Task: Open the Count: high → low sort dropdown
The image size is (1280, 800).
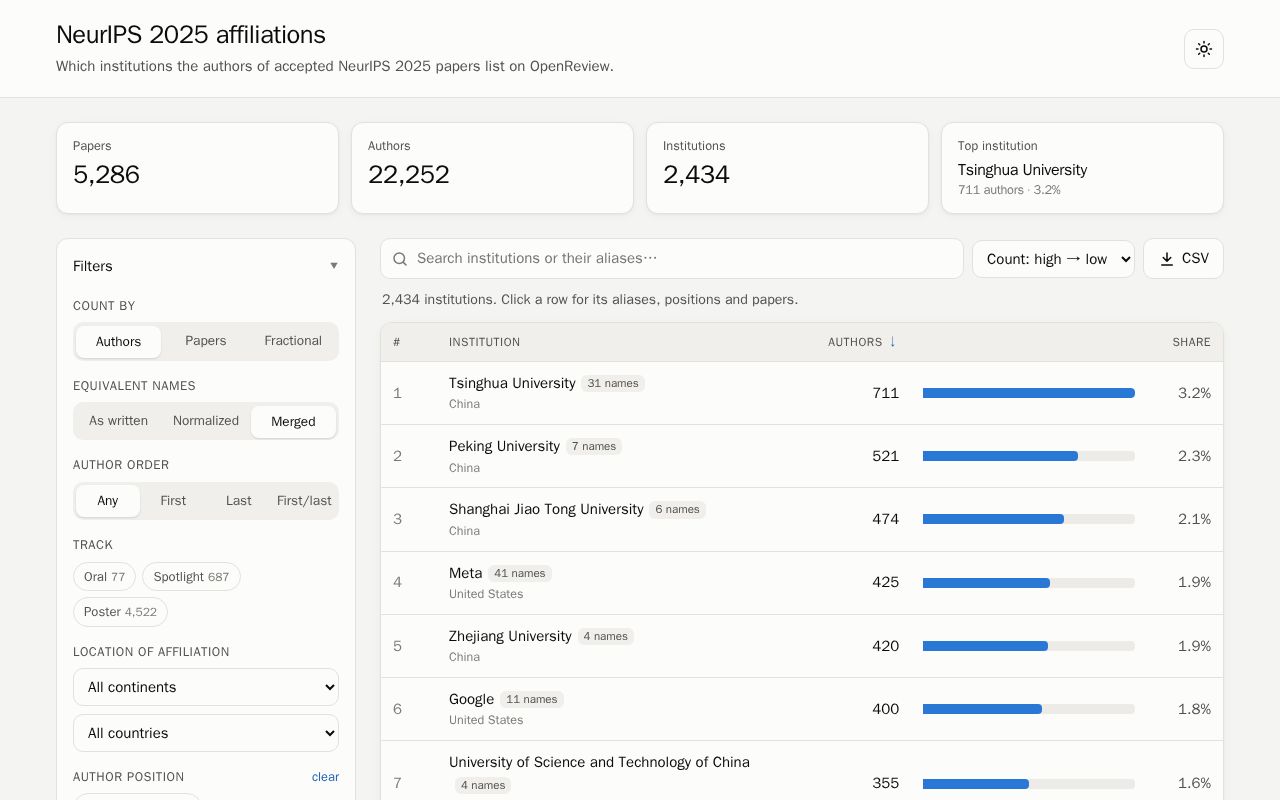Action: click(1053, 259)
